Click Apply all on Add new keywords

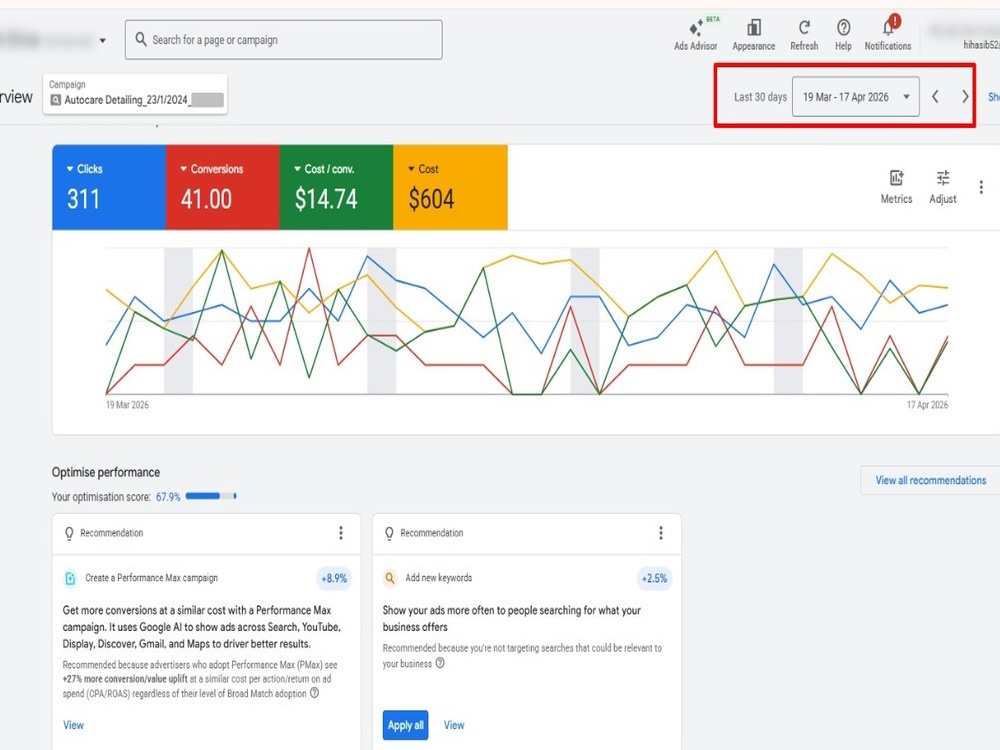405,725
